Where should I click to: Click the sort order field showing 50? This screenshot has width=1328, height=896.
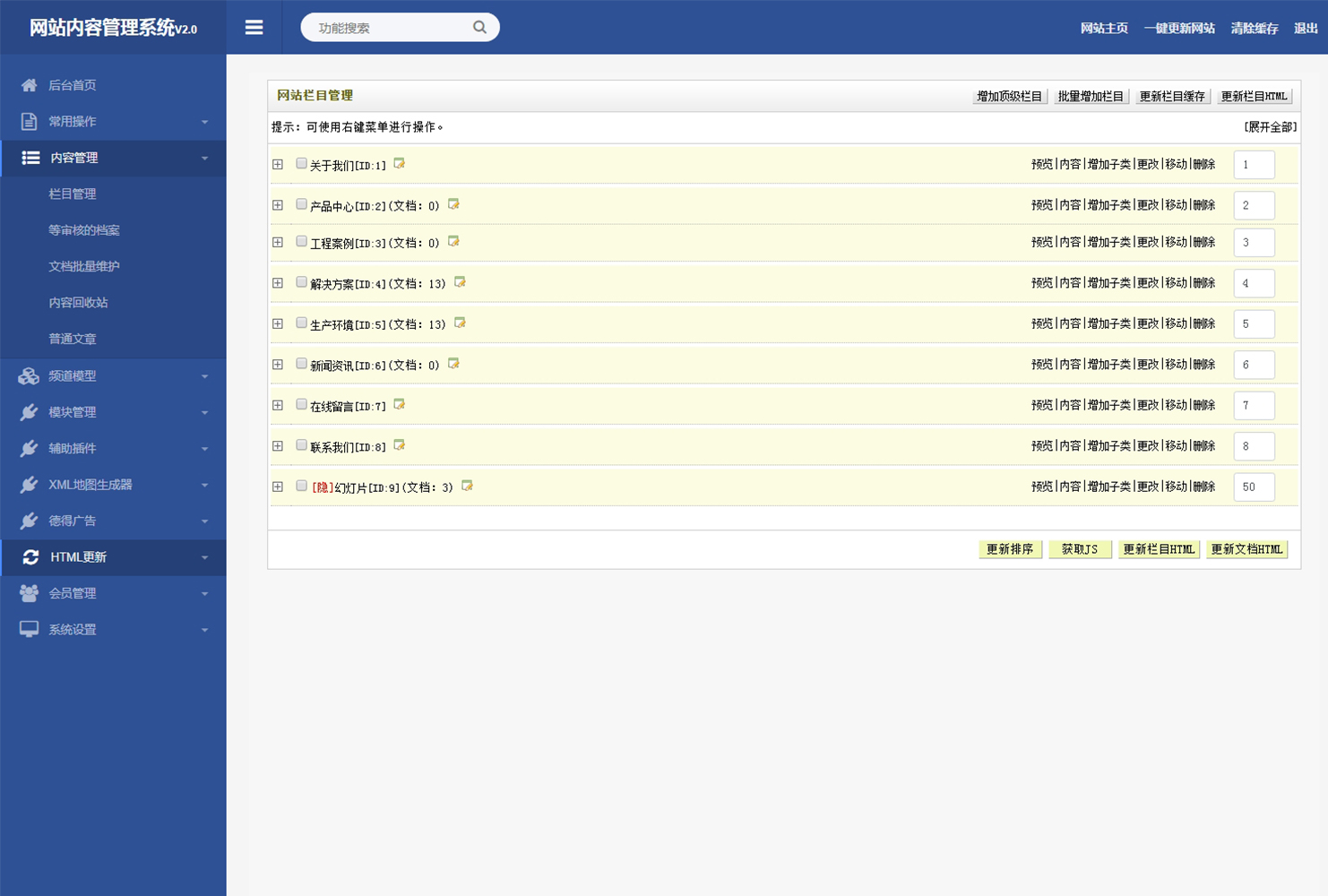pyautogui.click(x=1254, y=487)
